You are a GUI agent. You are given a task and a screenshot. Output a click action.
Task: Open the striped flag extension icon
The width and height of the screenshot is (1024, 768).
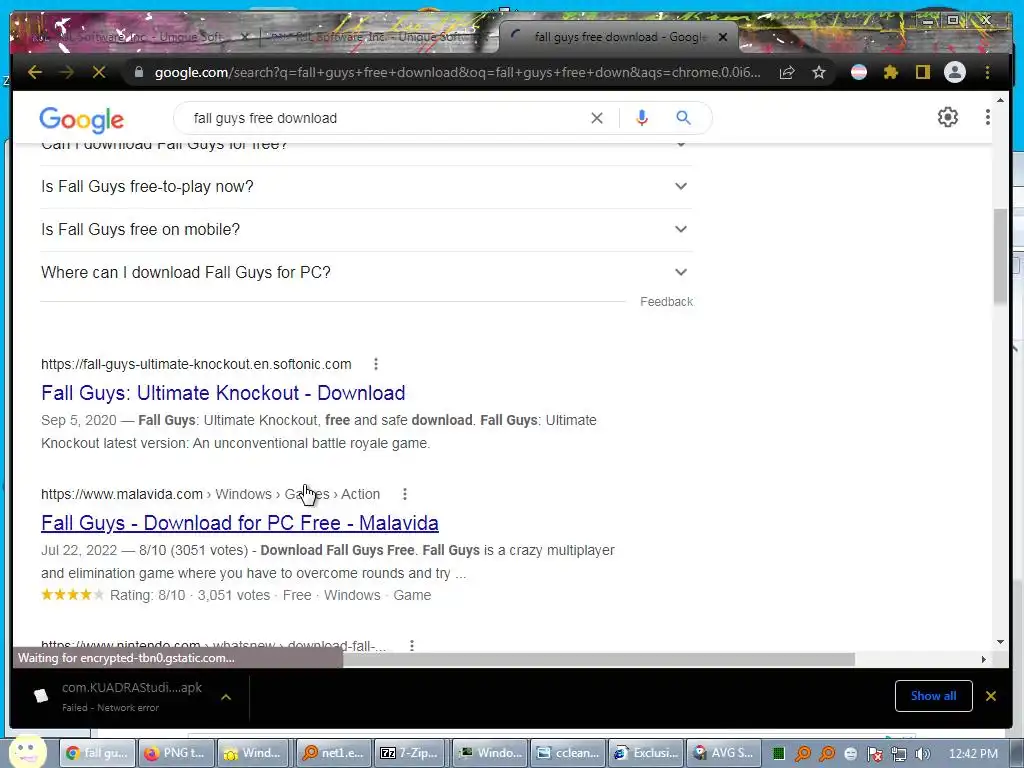click(x=859, y=72)
